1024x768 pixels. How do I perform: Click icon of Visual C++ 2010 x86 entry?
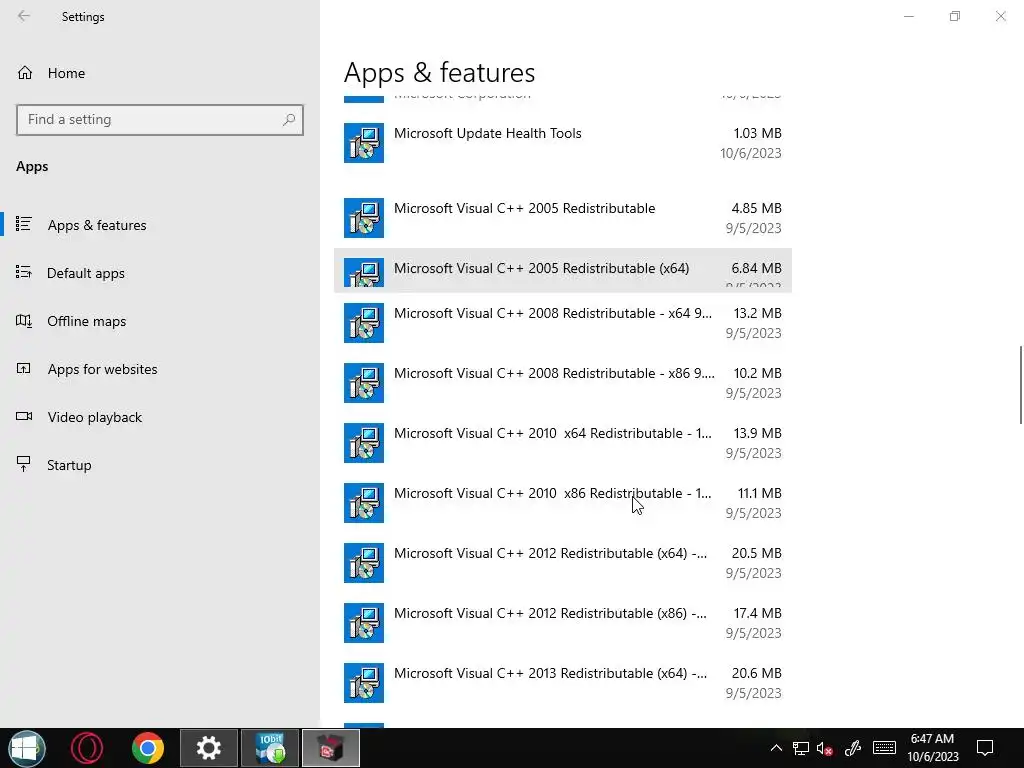click(364, 503)
